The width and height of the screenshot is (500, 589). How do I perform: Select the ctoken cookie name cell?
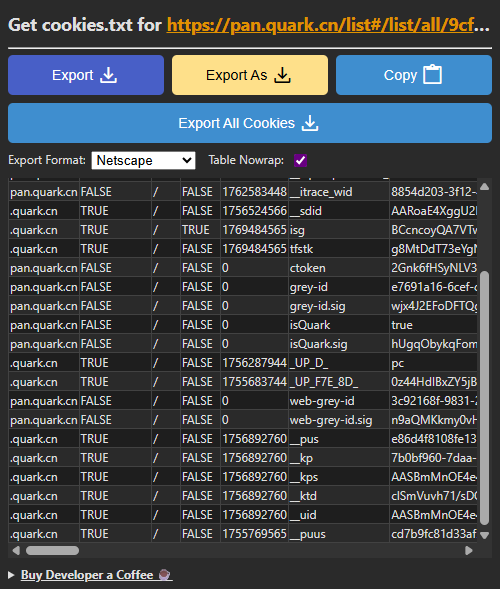pyautogui.click(x=339, y=268)
